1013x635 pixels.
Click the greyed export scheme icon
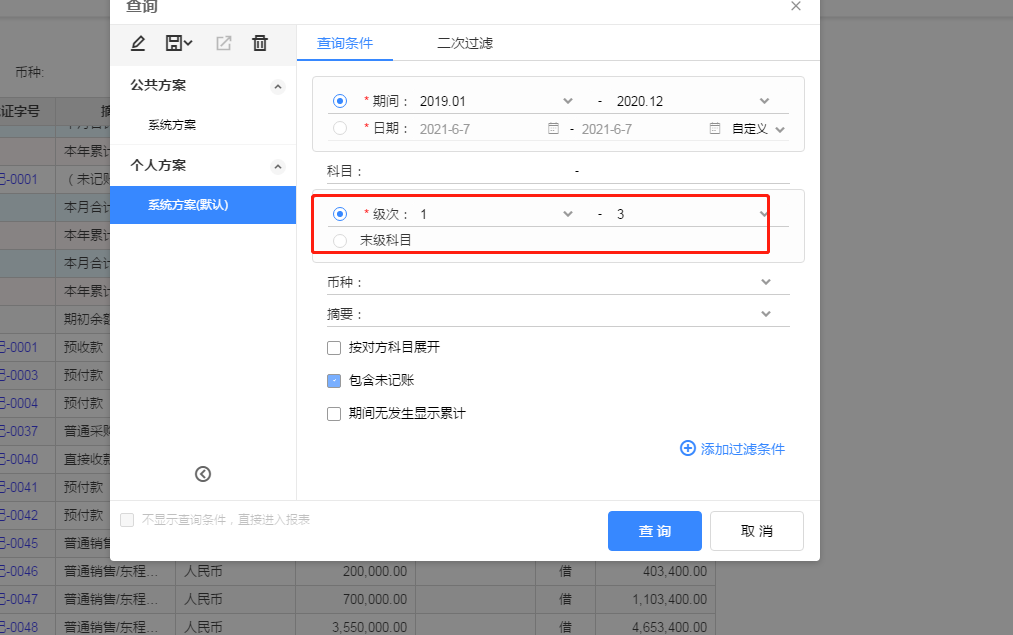point(224,43)
